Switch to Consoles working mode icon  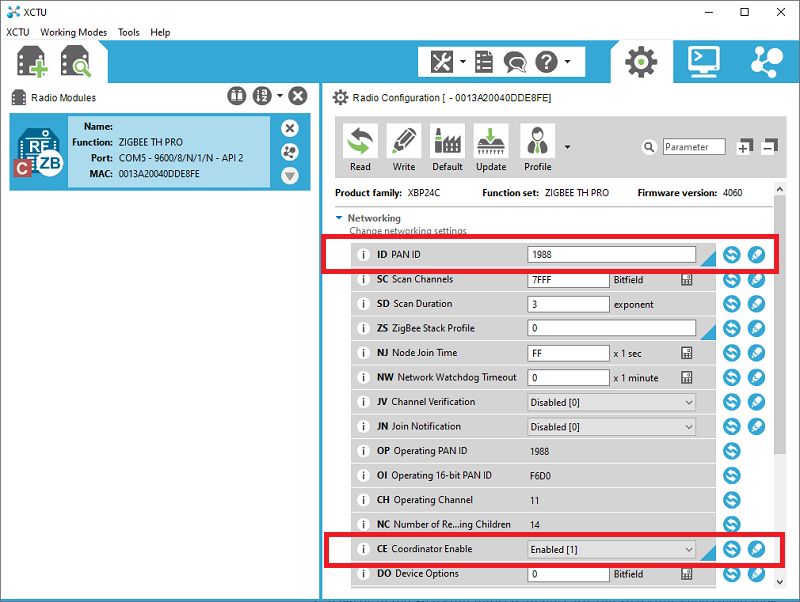(705, 61)
